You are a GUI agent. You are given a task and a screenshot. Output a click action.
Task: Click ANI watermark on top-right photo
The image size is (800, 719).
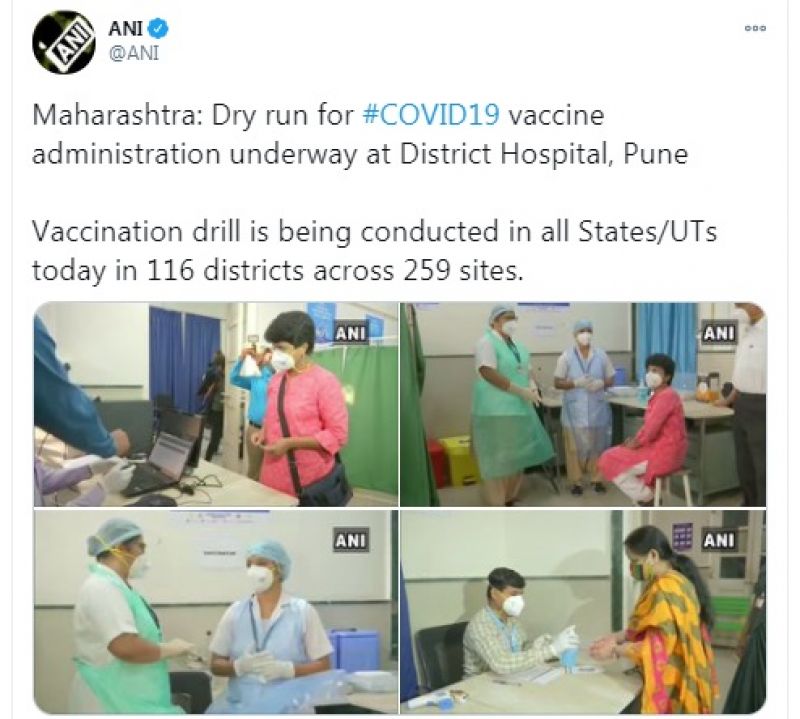(x=718, y=333)
